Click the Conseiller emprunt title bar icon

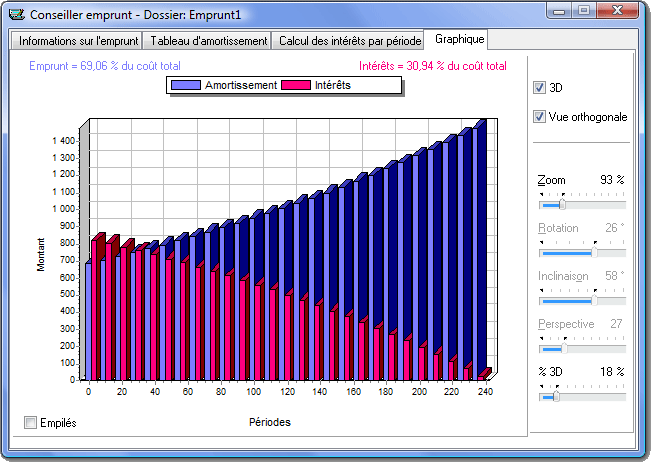pyautogui.click(x=16, y=14)
